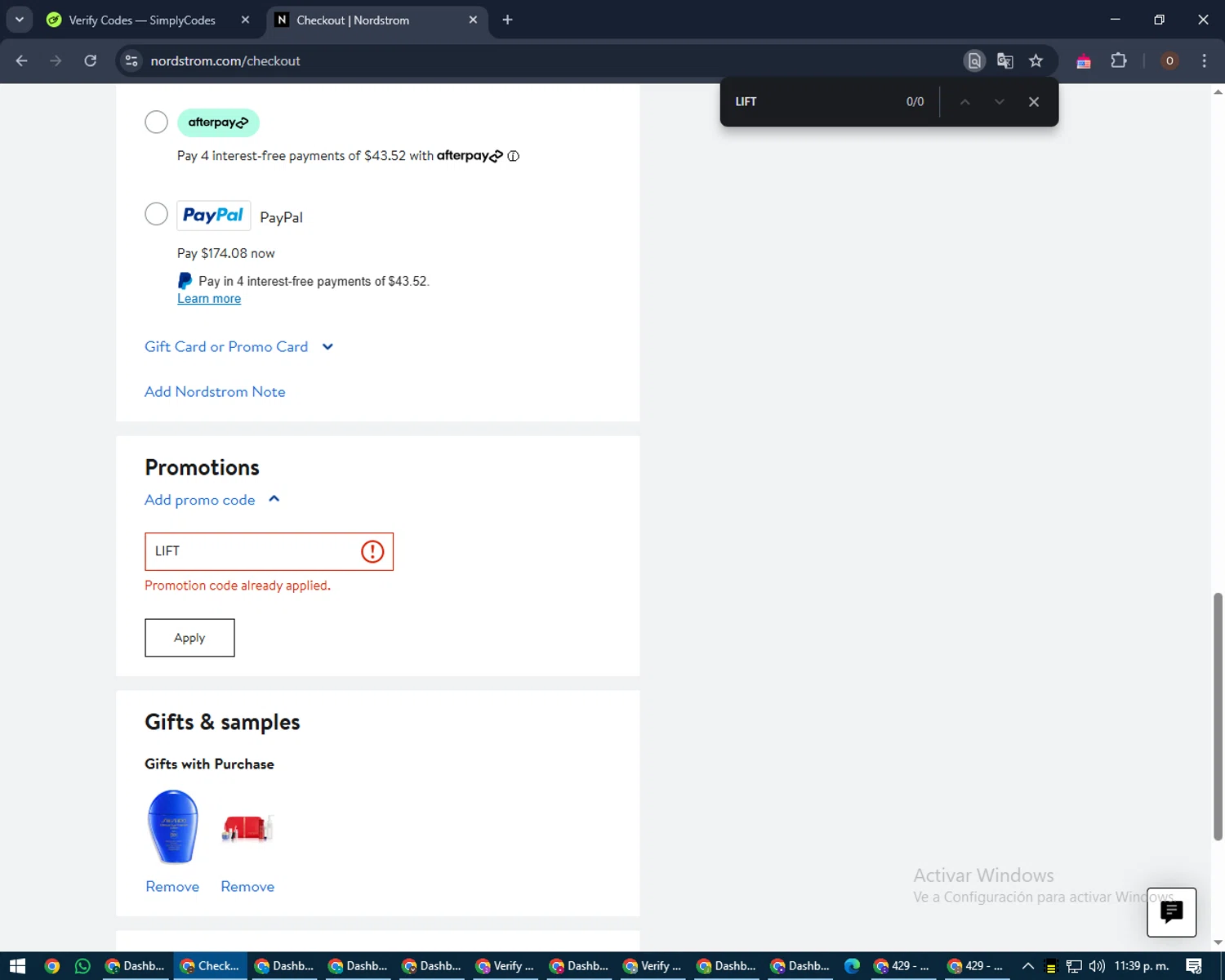This screenshot has width=1225, height=980.
Task: Open the volume control in tray
Action: coord(1097,966)
